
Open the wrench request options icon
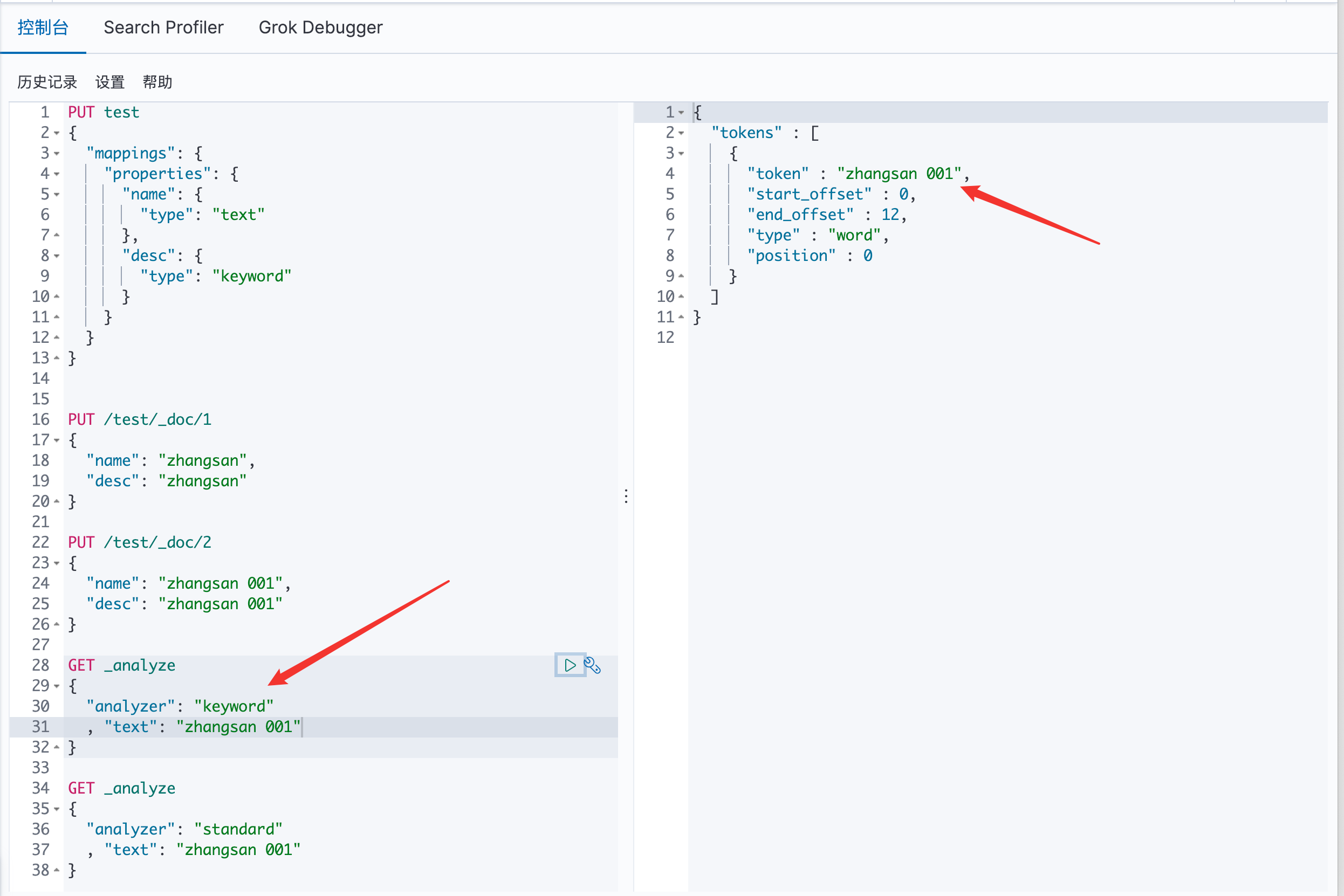(x=592, y=665)
